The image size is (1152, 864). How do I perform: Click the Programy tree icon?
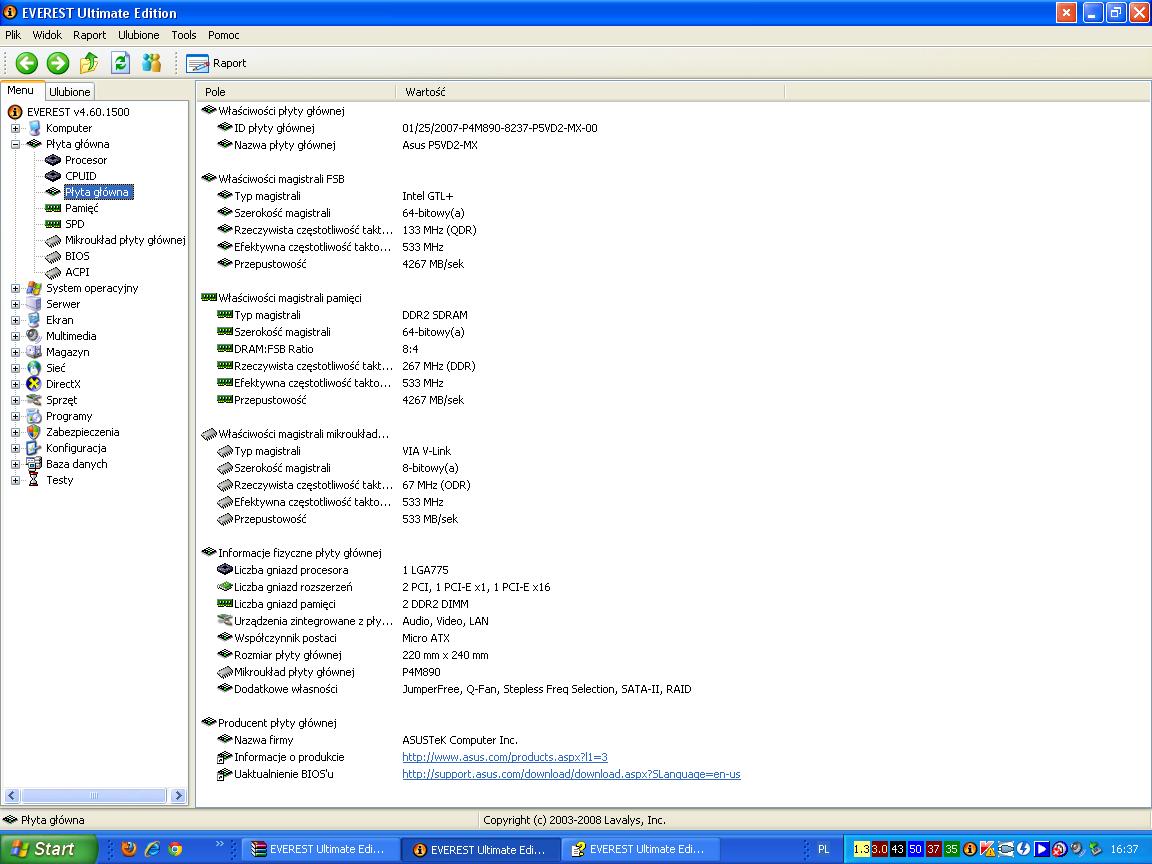coord(34,417)
